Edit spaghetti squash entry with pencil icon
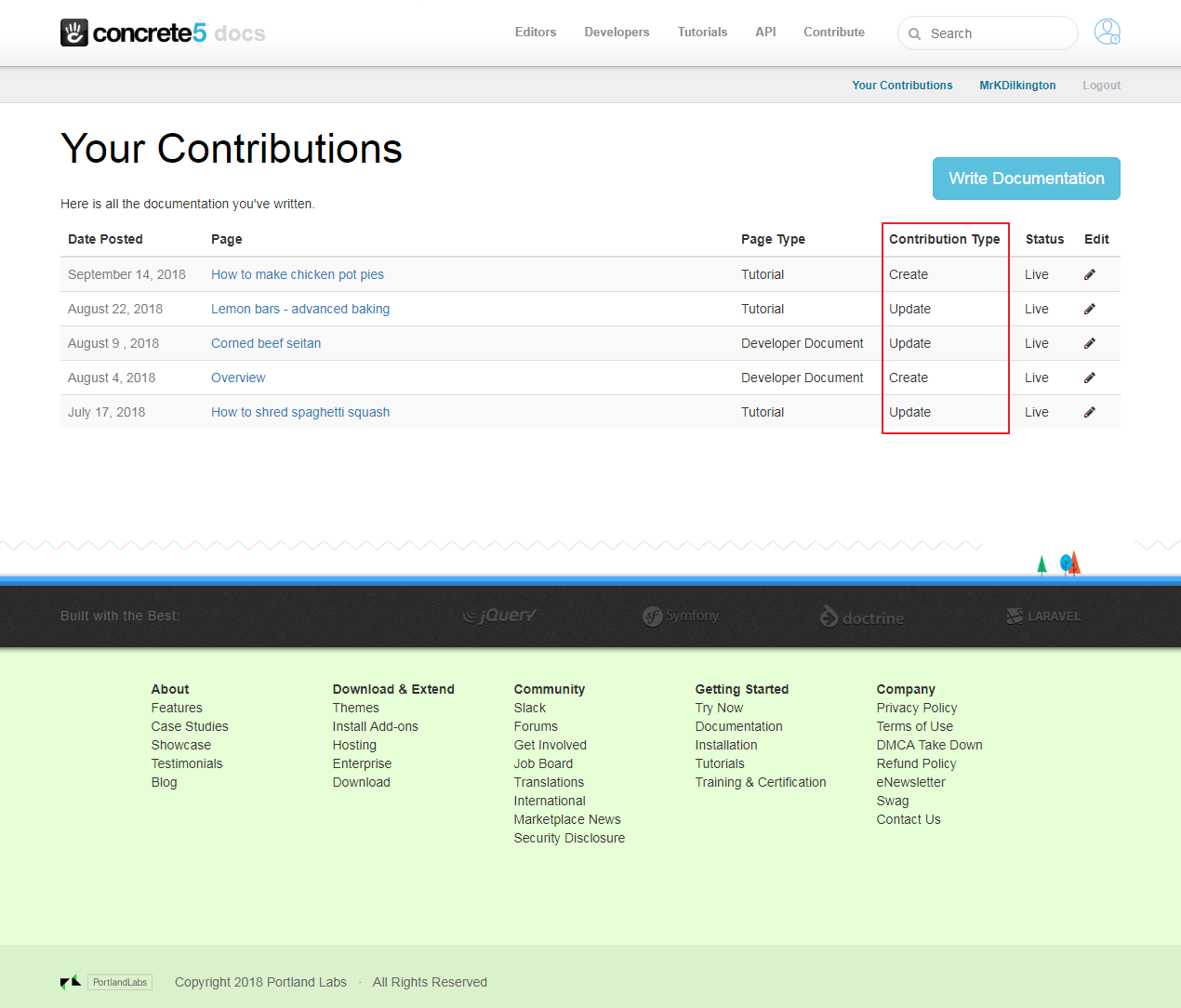1181x1008 pixels. click(1089, 411)
